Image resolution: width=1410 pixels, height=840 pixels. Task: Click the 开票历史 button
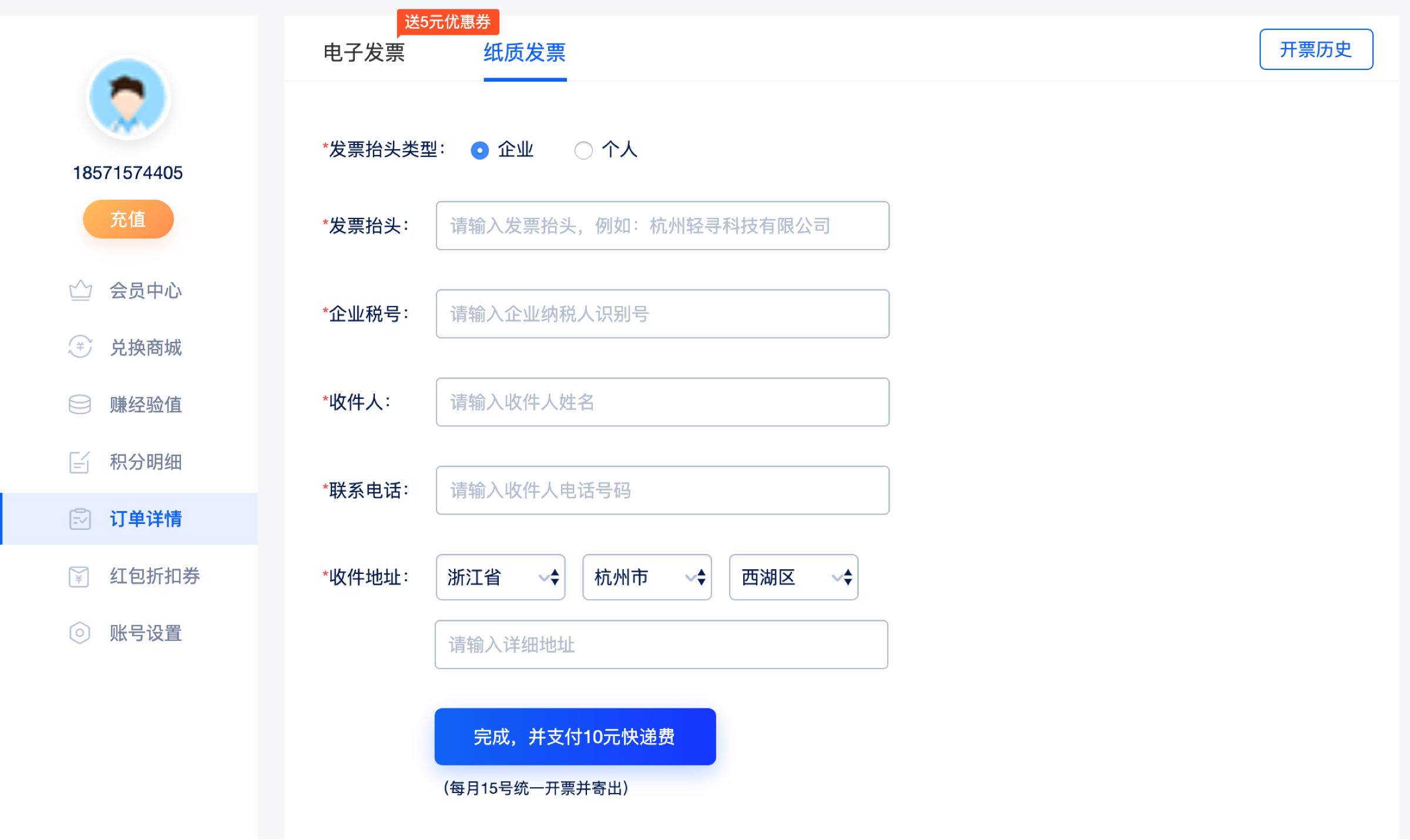tap(1316, 49)
